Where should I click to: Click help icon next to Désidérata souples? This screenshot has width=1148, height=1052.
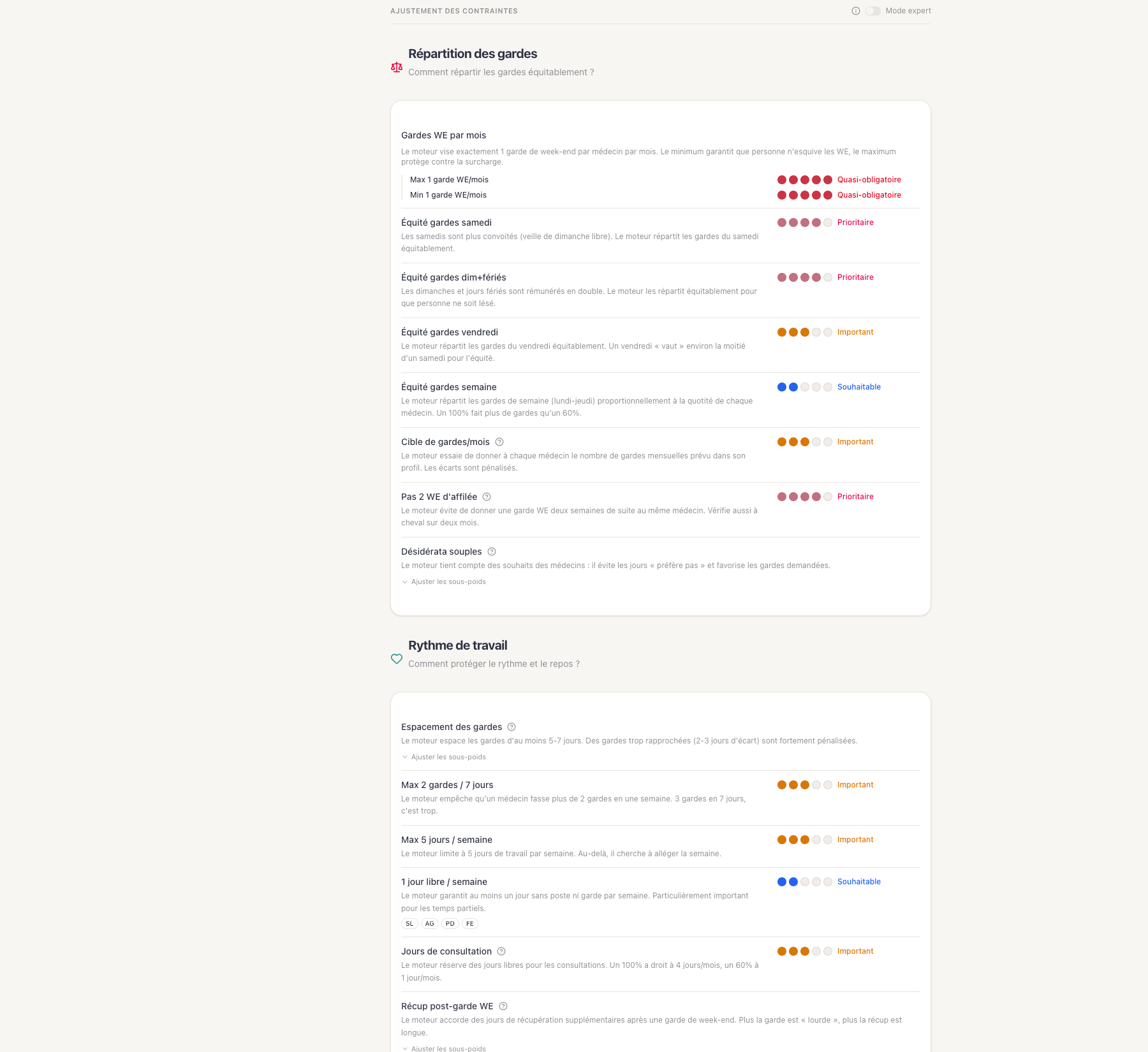pos(492,552)
